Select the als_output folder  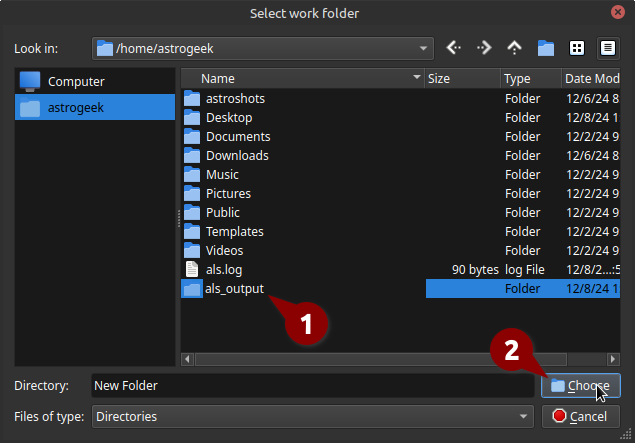[400, 289]
